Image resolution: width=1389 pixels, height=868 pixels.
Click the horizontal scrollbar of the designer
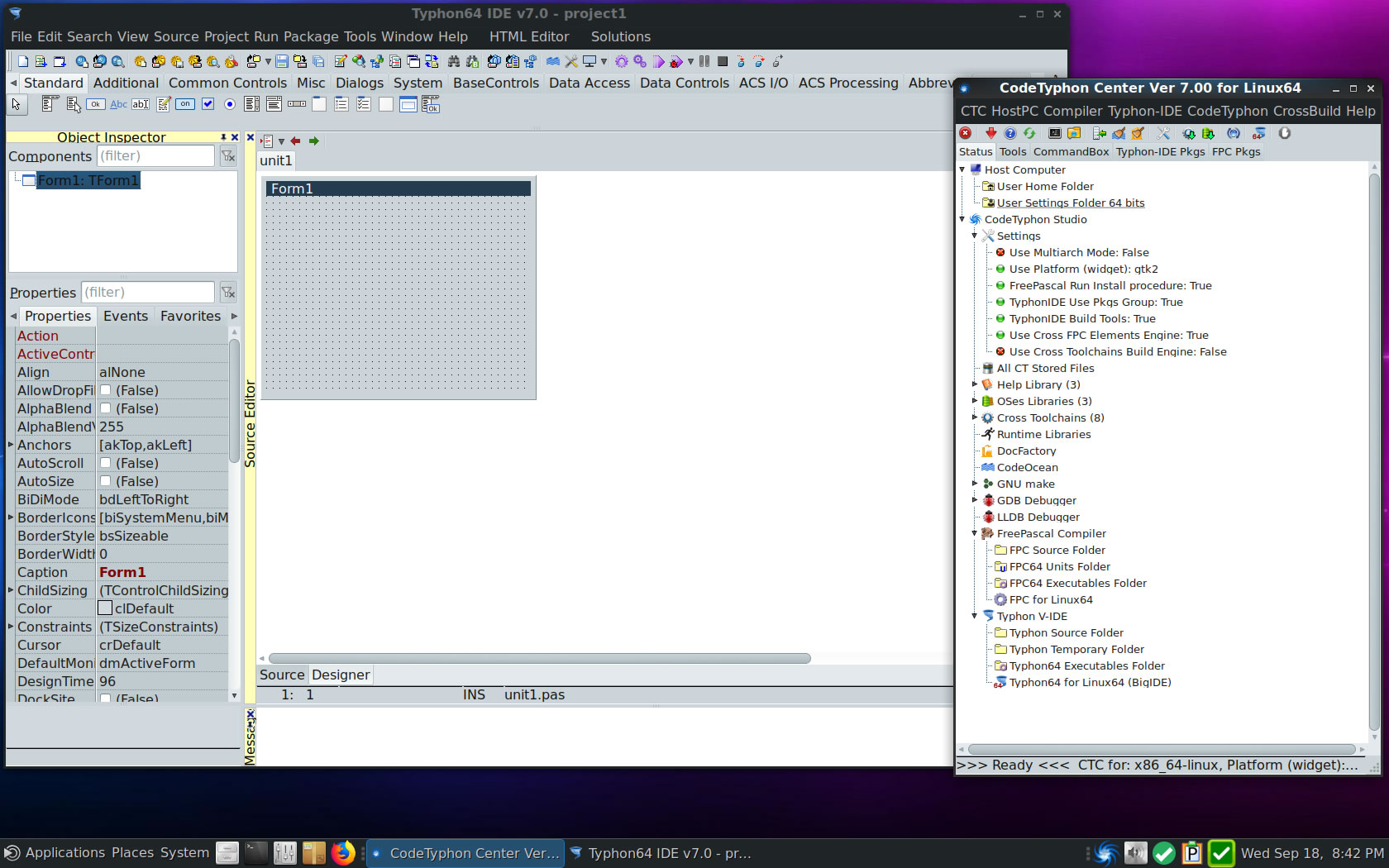click(539, 659)
